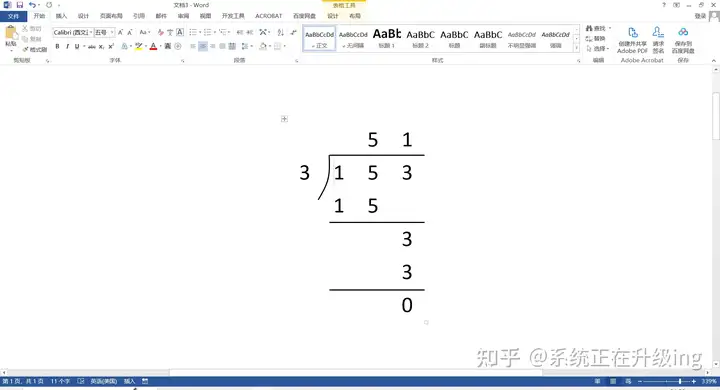
Task: Toggle Underline formatting
Action: click(x=77, y=46)
